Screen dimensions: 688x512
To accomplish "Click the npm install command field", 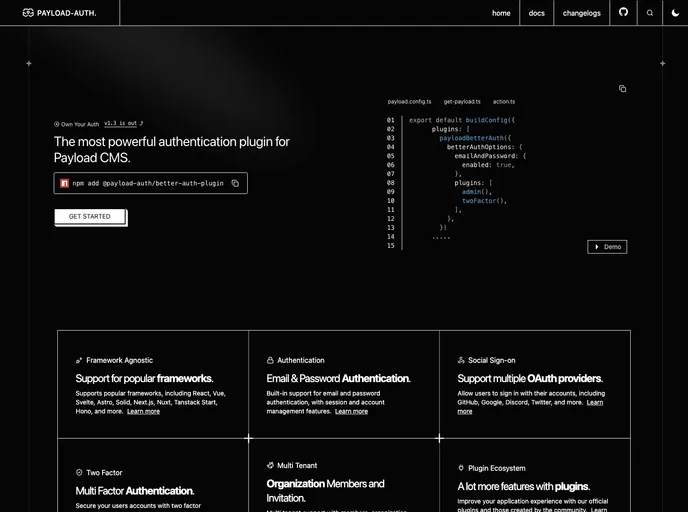I will 150,183.
